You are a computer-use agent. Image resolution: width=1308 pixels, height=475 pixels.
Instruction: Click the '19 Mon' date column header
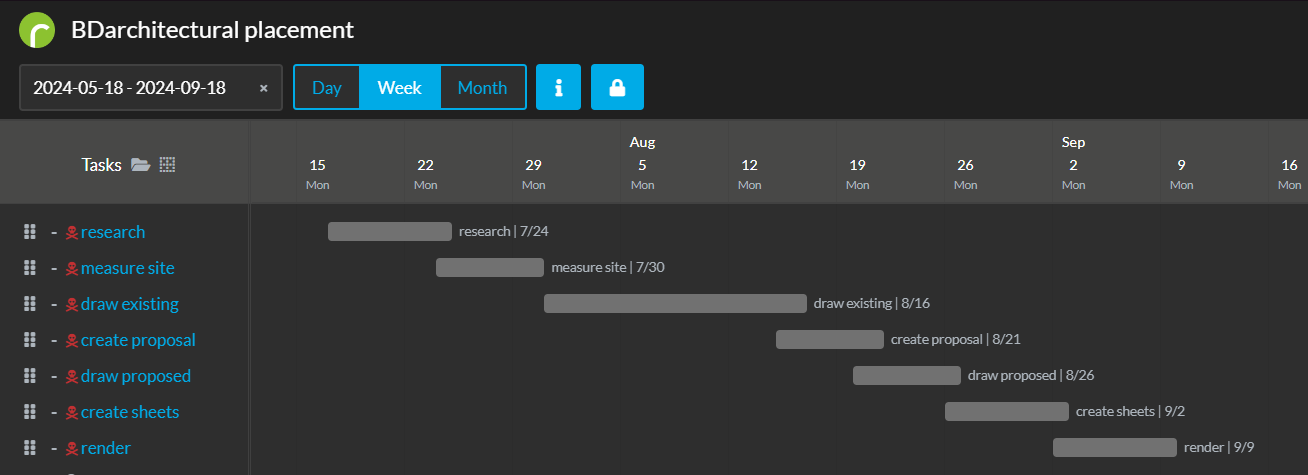pos(857,174)
